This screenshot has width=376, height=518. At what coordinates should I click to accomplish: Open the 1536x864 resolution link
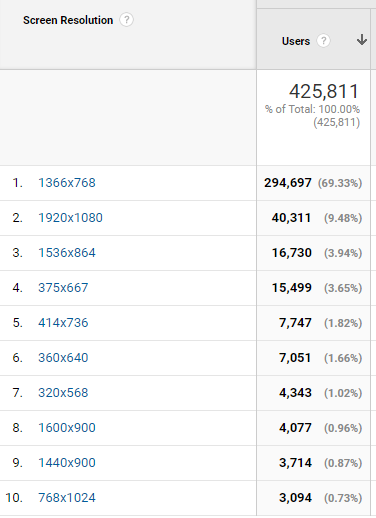67,253
